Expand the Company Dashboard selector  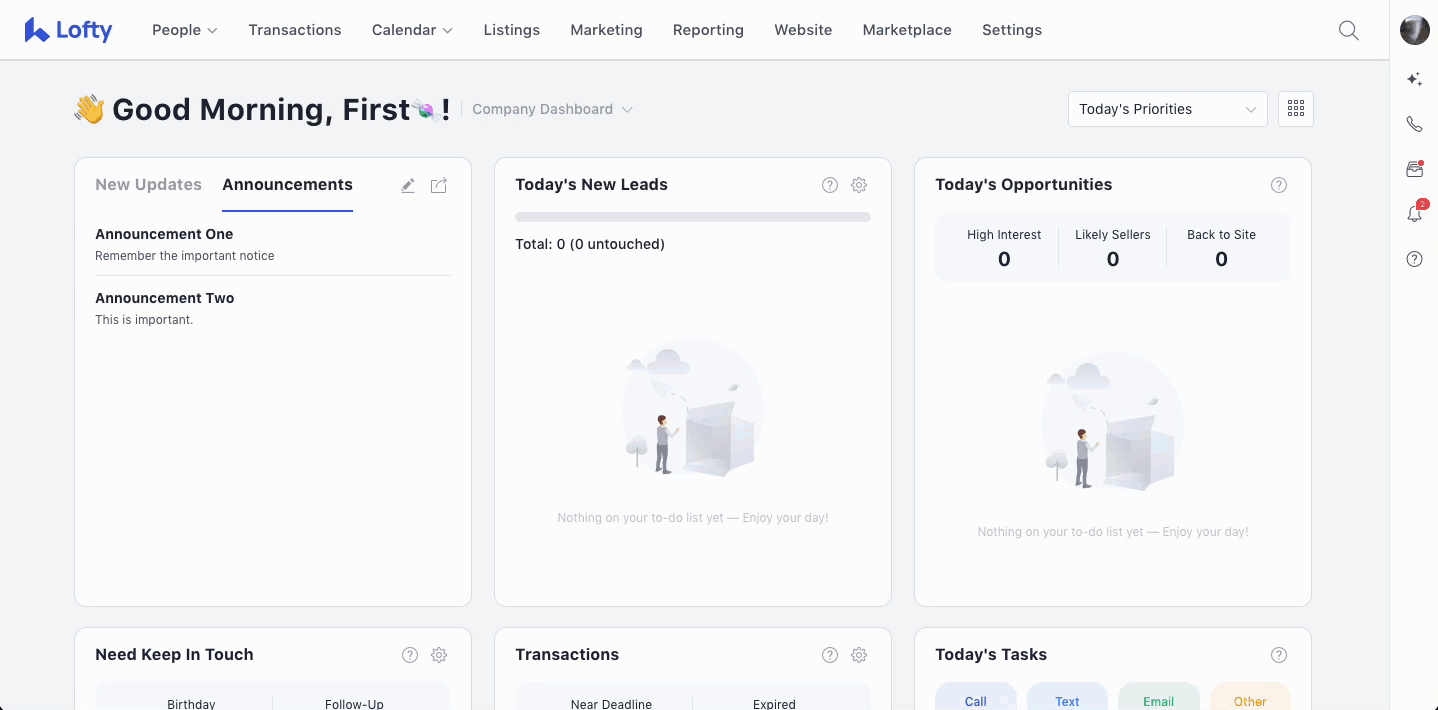pos(552,109)
